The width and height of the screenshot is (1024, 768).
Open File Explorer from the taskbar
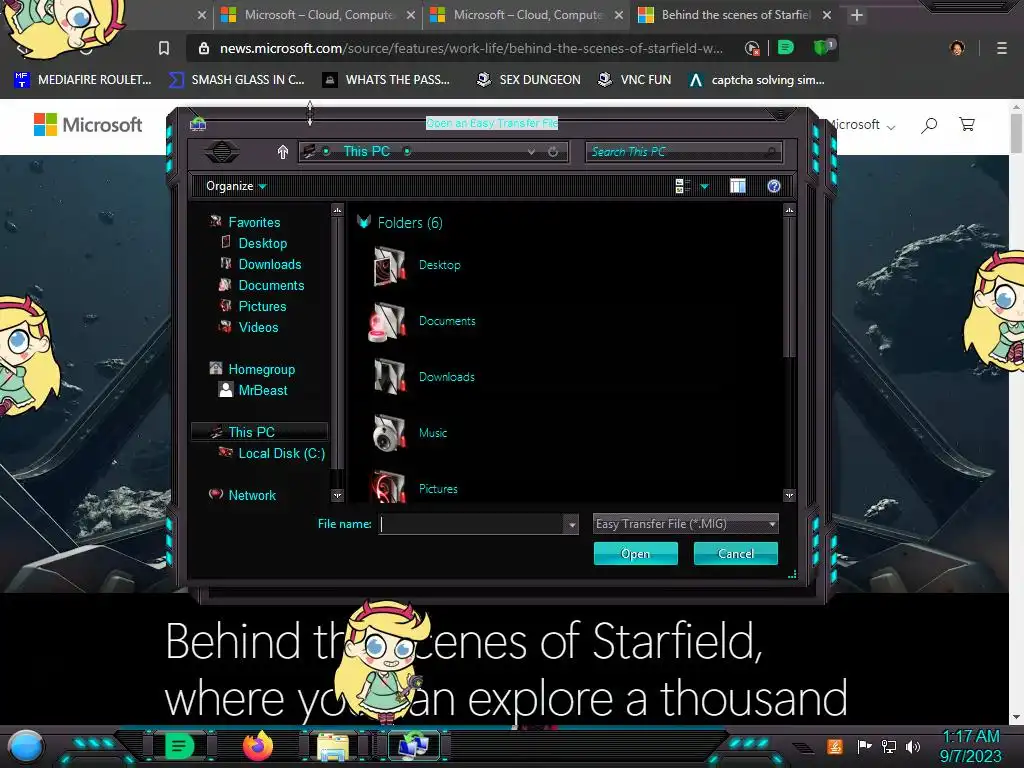coord(333,747)
